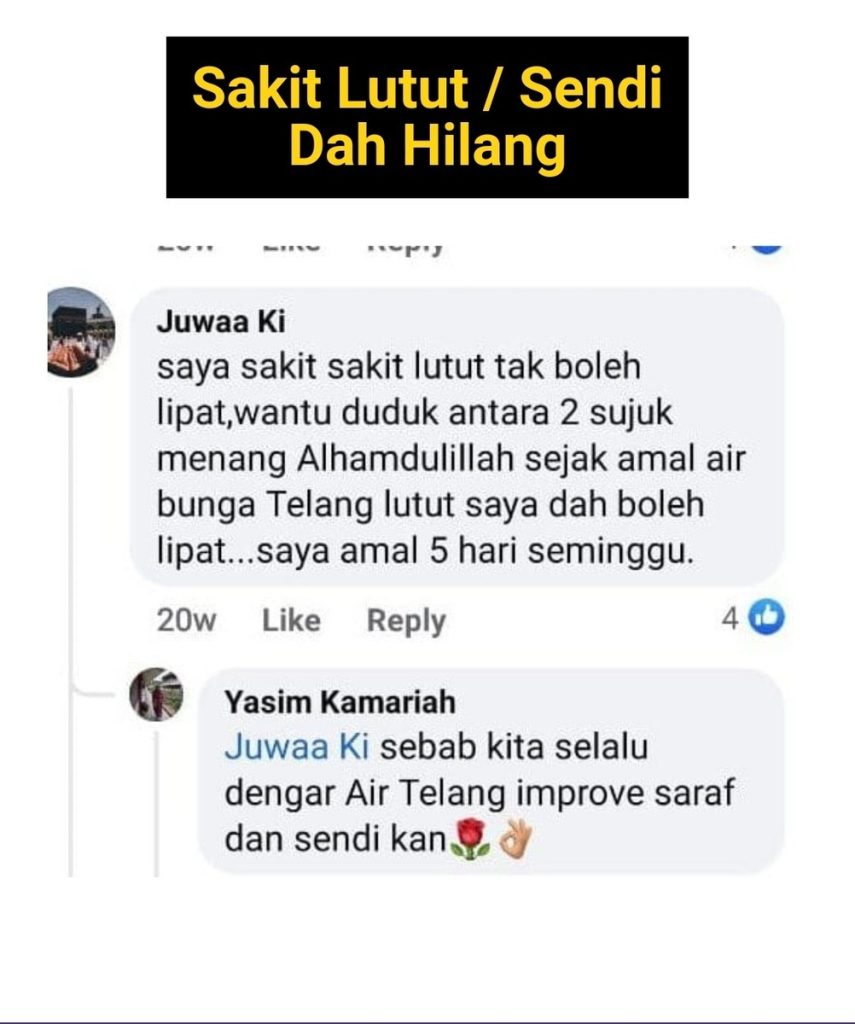
Task: Open the 20w timestamp of Juwaa Ki's comment
Action: tap(186, 620)
